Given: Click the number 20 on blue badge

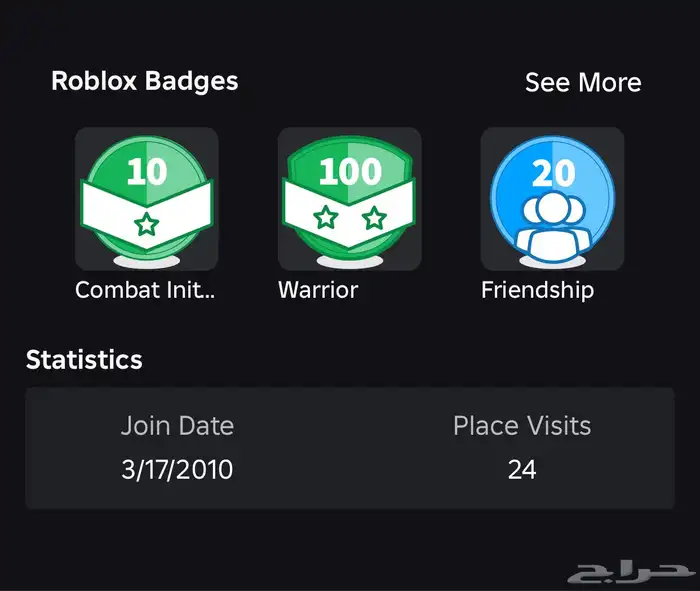Looking at the screenshot, I should coord(553,174).
